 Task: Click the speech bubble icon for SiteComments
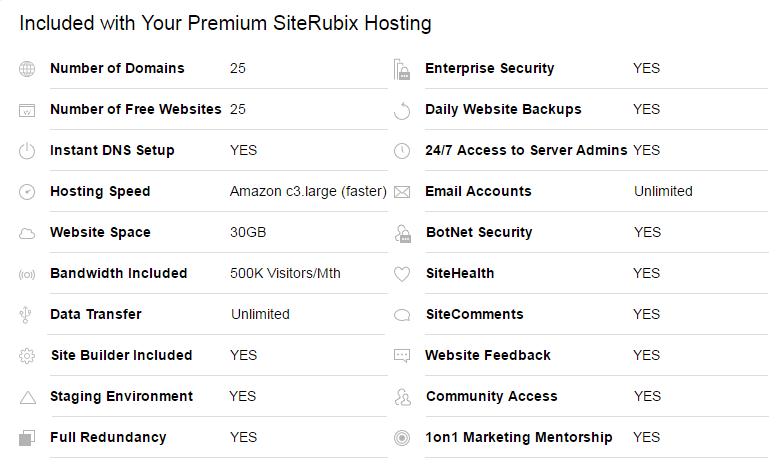(402, 315)
